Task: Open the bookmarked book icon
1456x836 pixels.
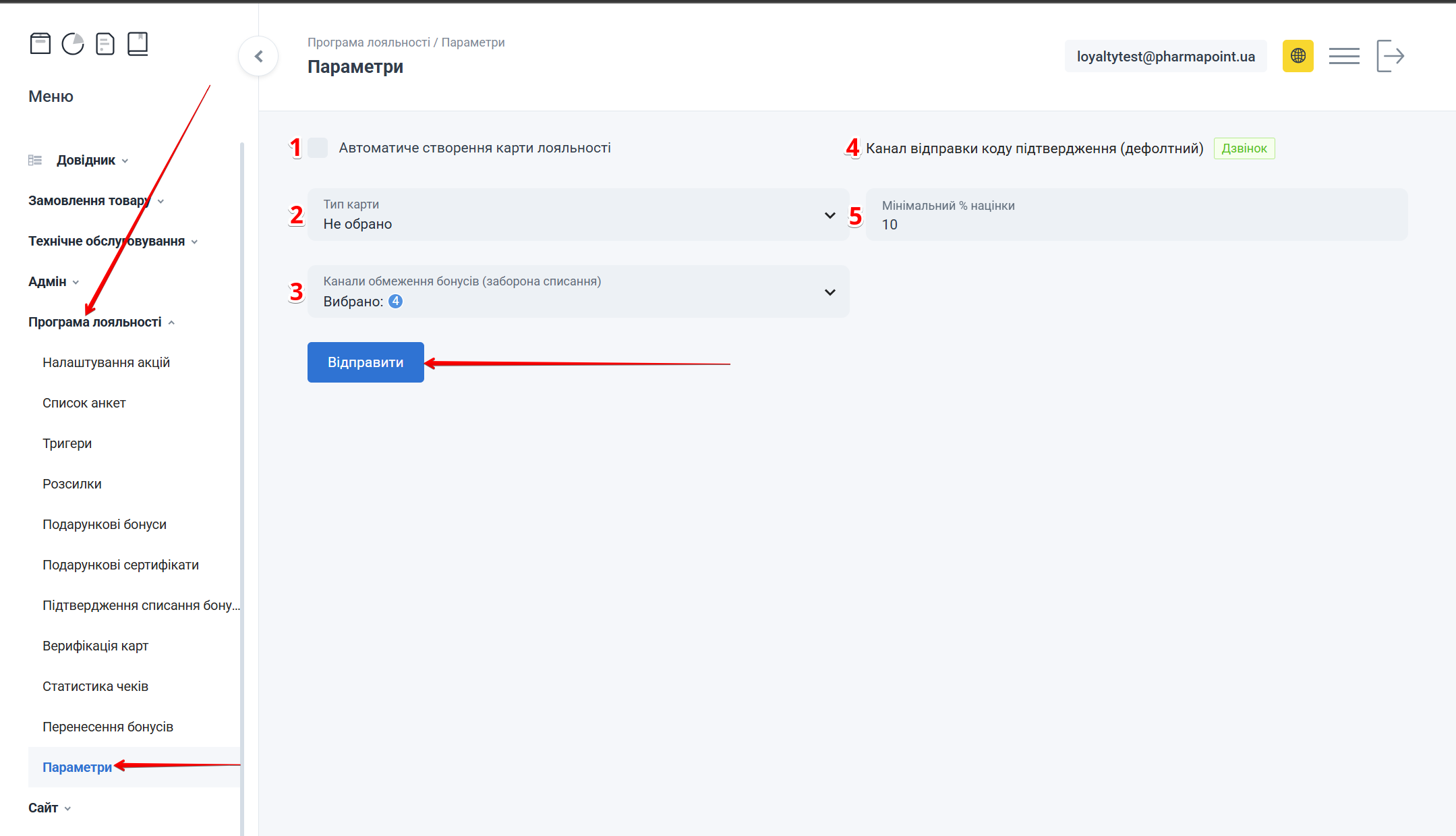Action: point(138,44)
